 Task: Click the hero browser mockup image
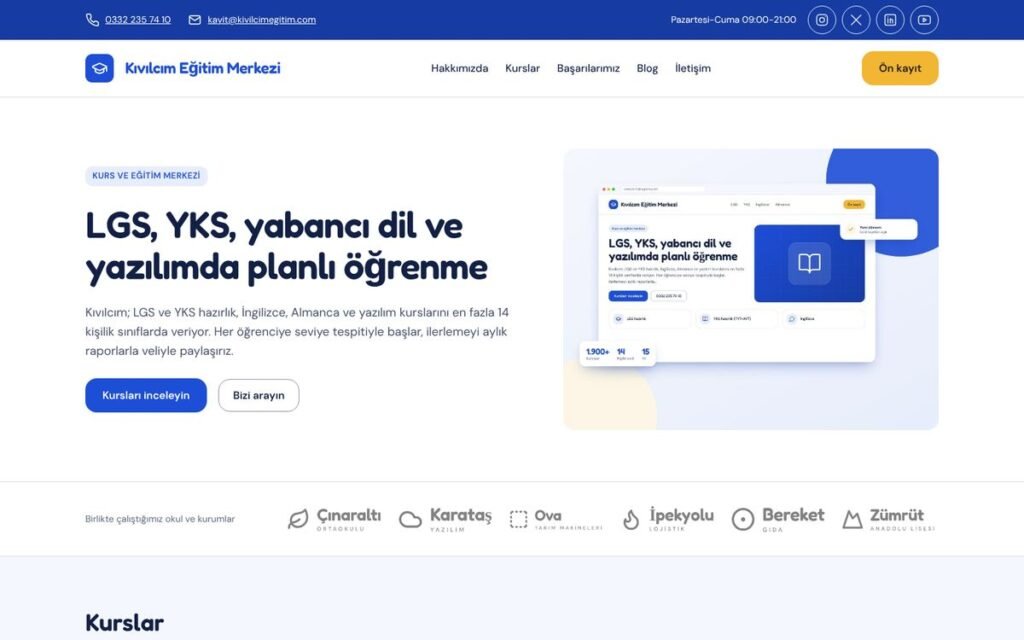[751, 289]
